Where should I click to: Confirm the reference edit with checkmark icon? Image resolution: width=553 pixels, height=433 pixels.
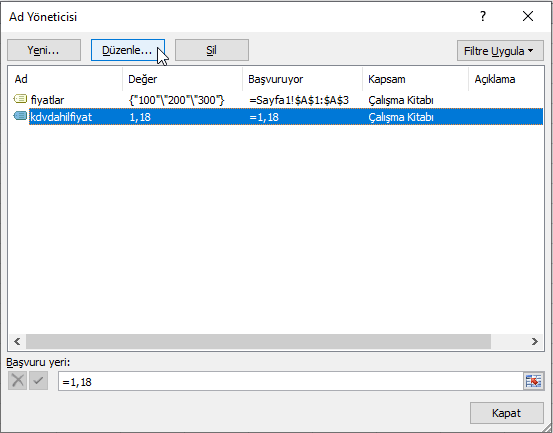[38, 381]
